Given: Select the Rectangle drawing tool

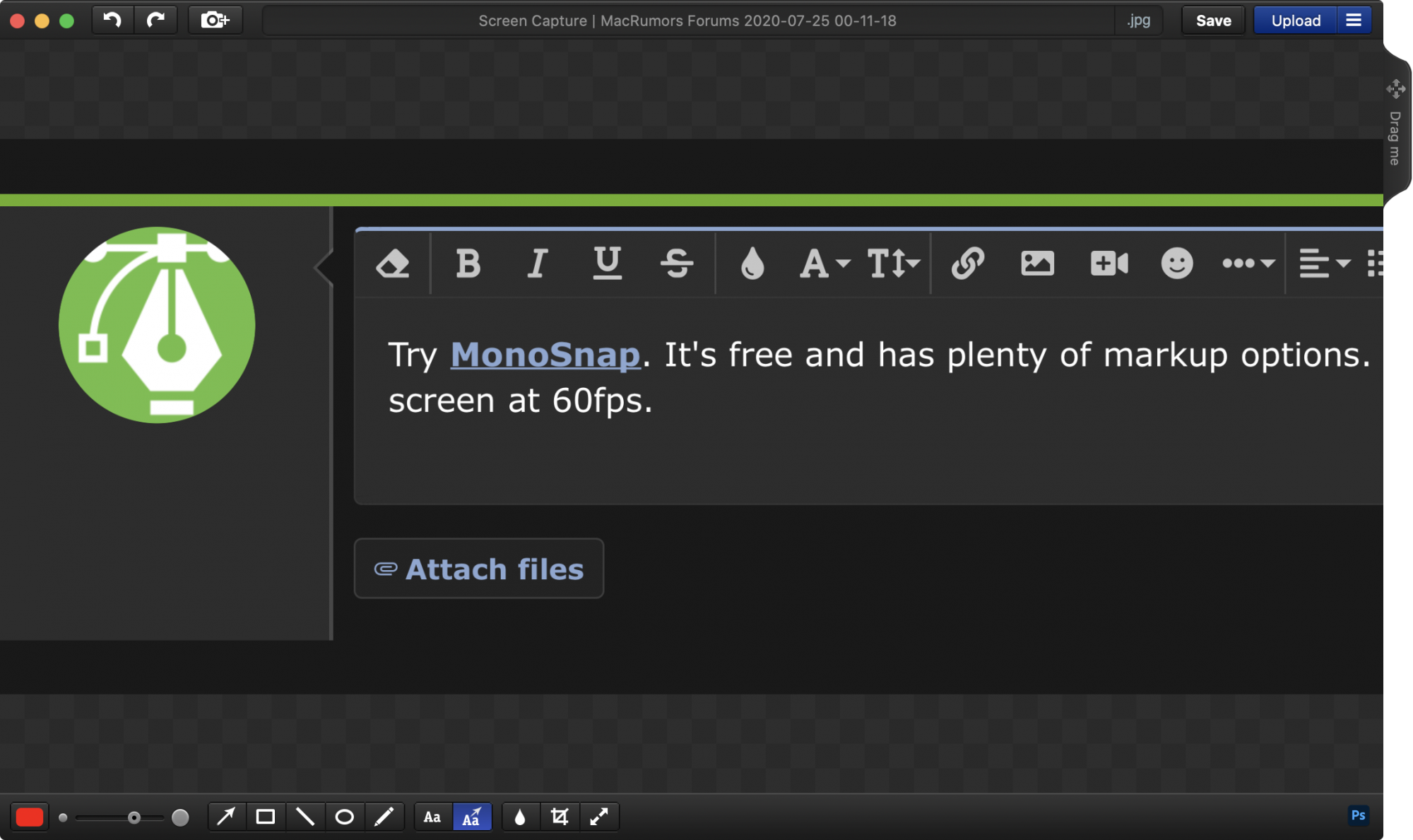Looking at the screenshot, I should (x=266, y=817).
